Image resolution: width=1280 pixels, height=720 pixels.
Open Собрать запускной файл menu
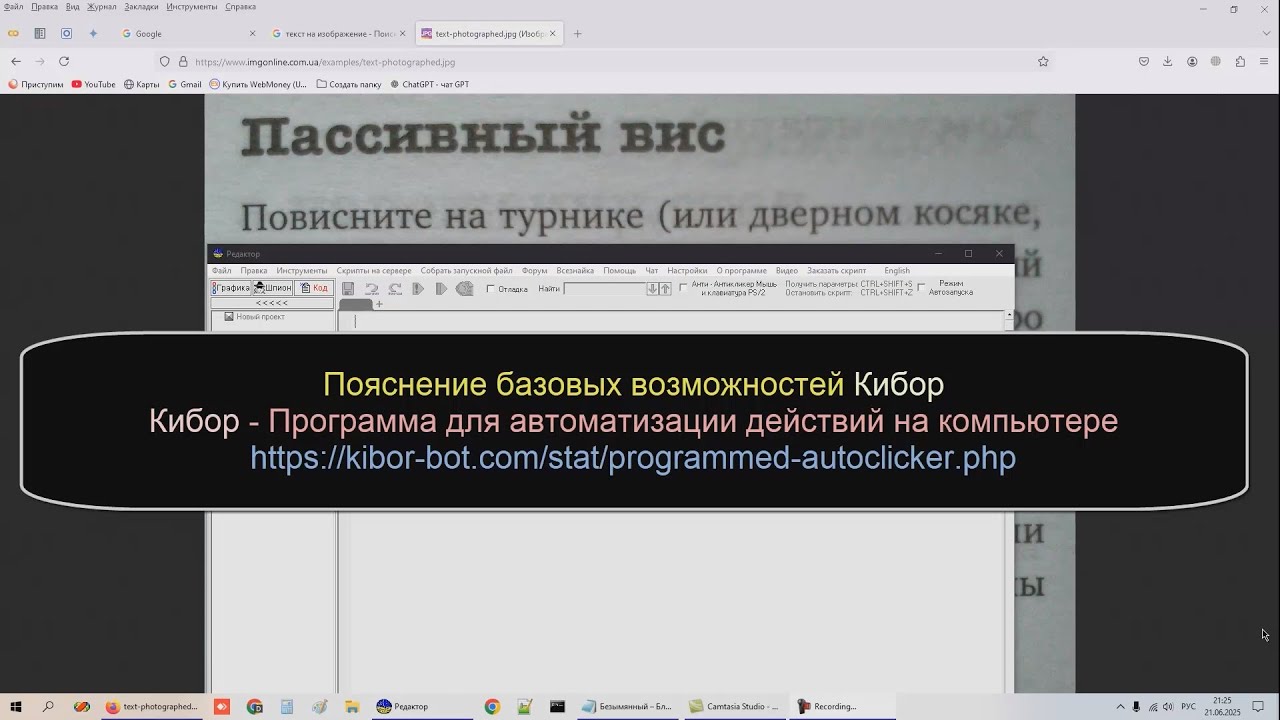click(466, 270)
